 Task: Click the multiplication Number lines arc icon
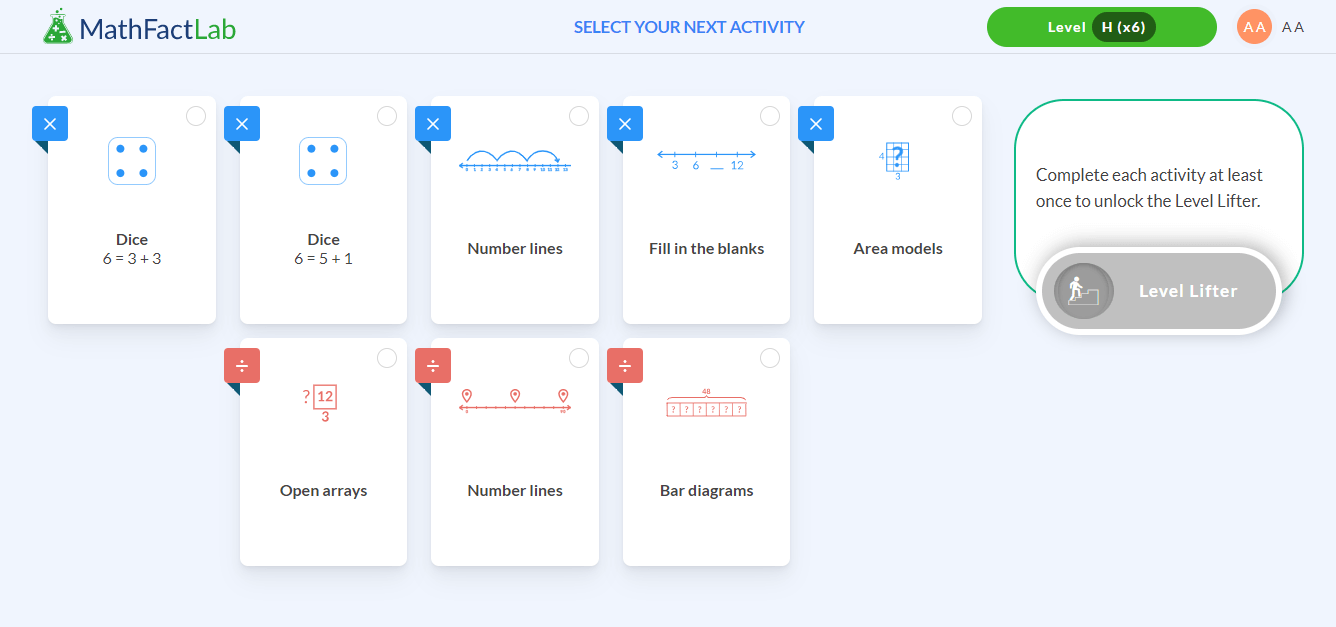pos(515,160)
